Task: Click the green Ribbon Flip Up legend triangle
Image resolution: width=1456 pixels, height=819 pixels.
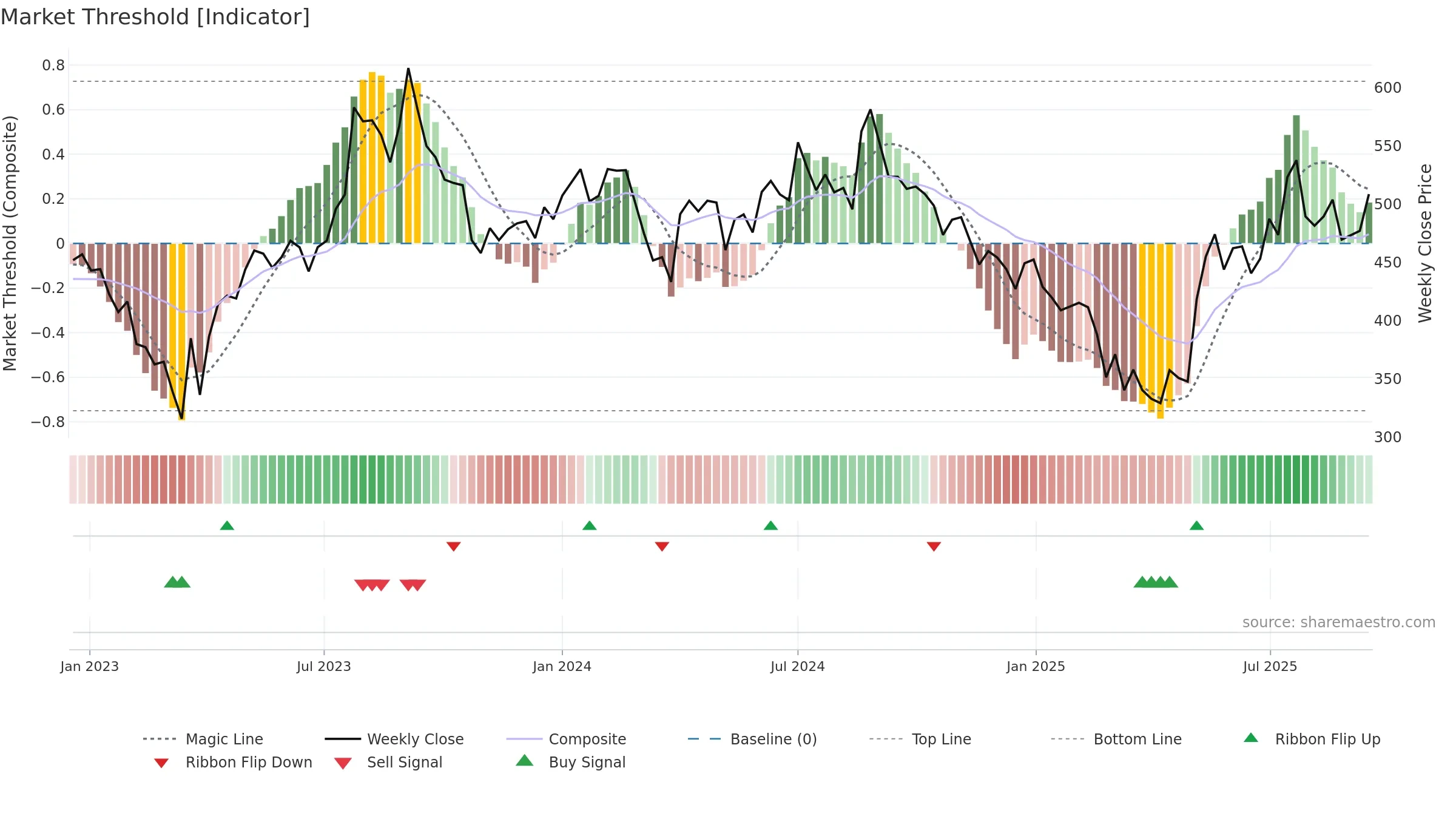Action: pyautogui.click(x=1251, y=738)
